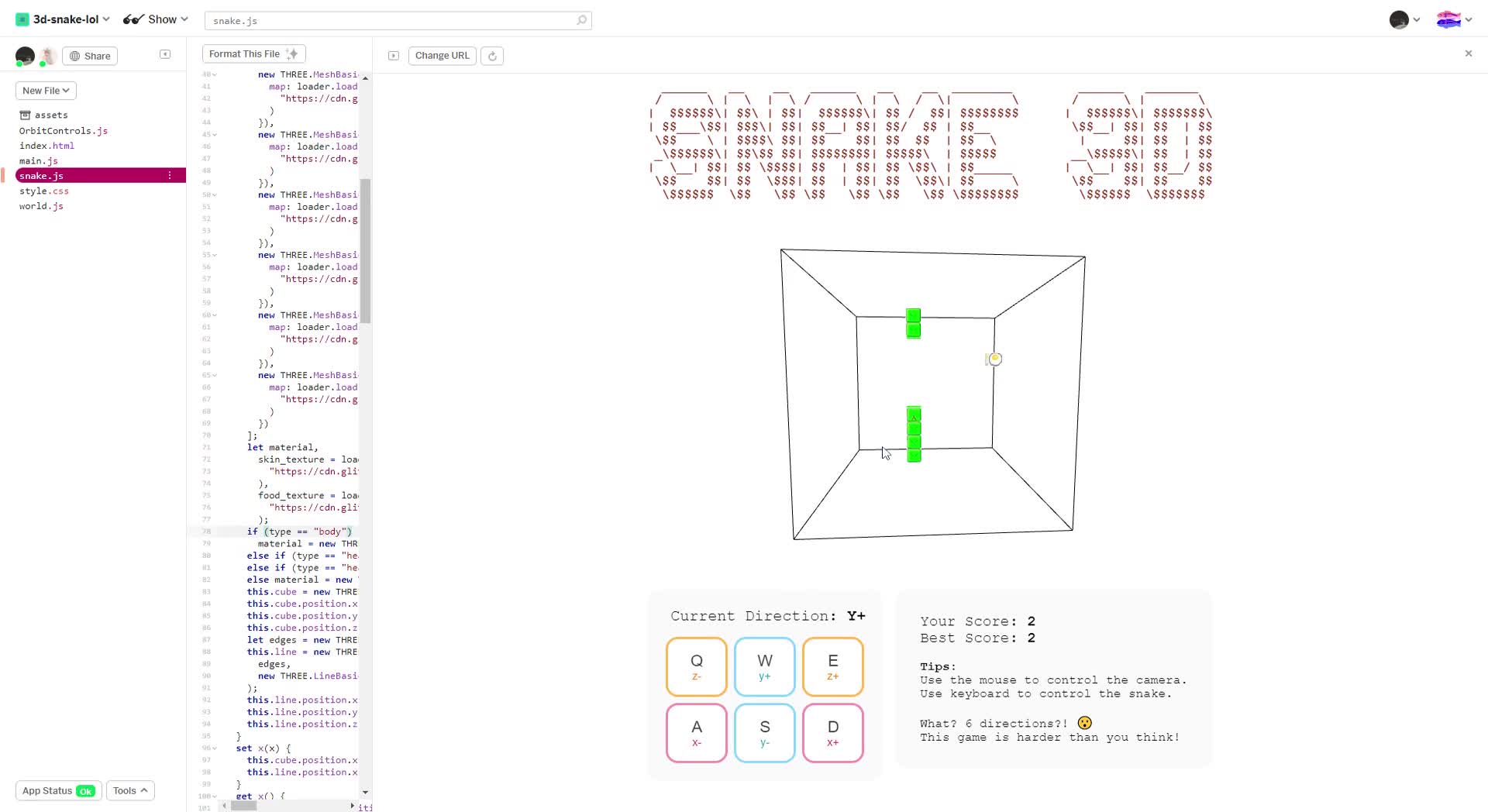Select main.js in file list
Screen dimensions: 1488x812
[x=39, y=161]
